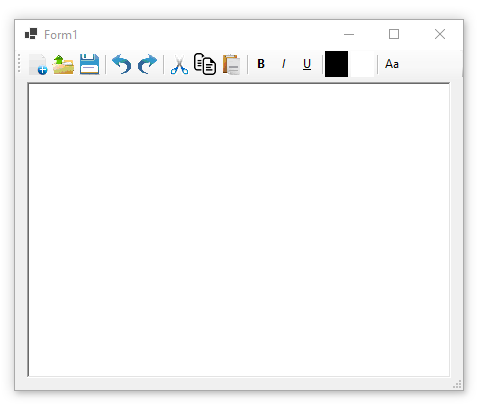
Task: Open a file using the folder icon
Action: (x=63, y=64)
